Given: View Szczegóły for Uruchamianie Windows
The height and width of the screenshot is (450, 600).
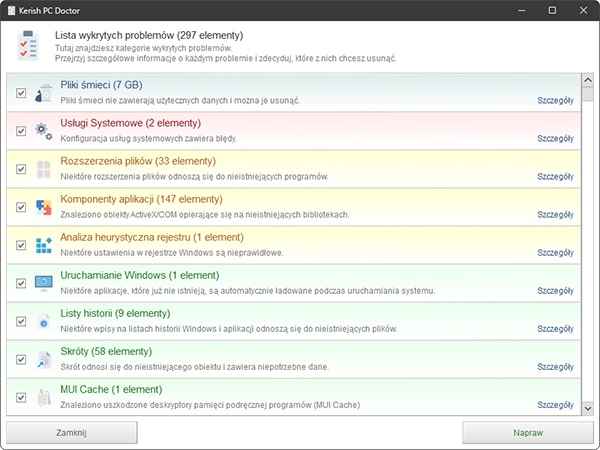Looking at the screenshot, I should [x=555, y=291].
